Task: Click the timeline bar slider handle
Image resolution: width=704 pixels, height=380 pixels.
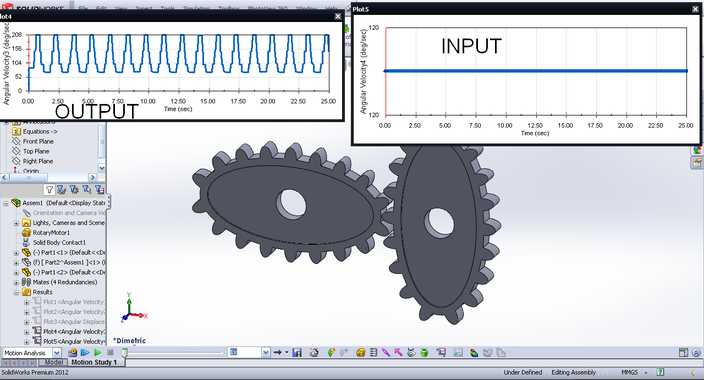Action: coord(125,353)
